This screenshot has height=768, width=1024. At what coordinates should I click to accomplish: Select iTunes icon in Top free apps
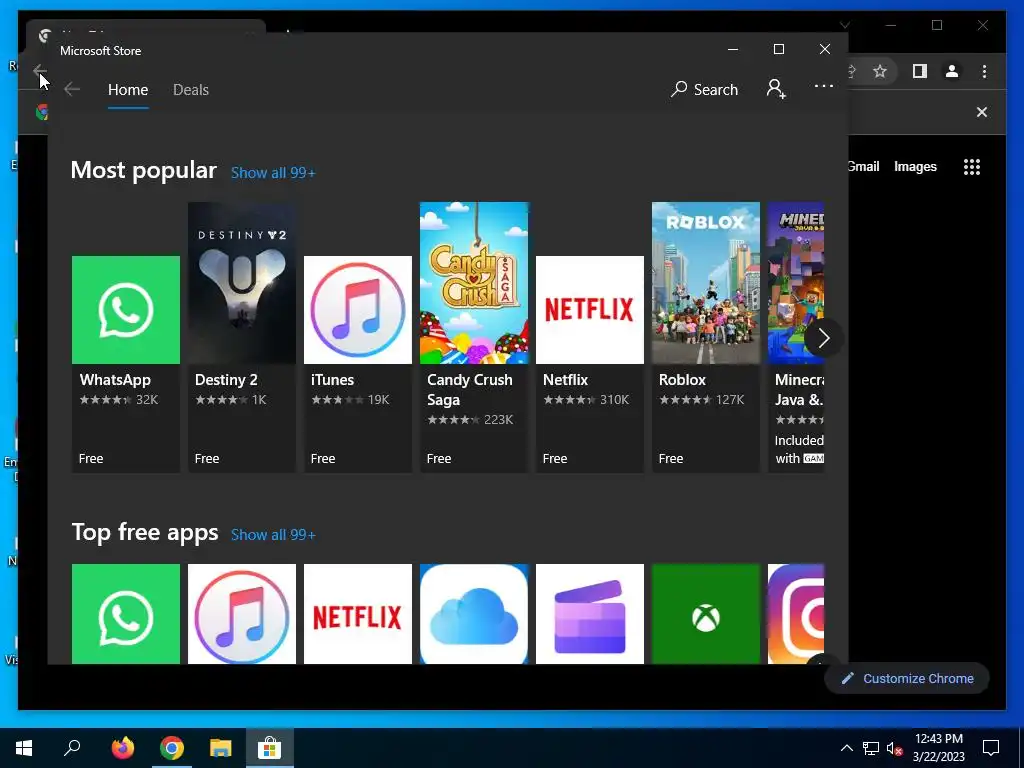pyautogui.click(x=242, y=614)
